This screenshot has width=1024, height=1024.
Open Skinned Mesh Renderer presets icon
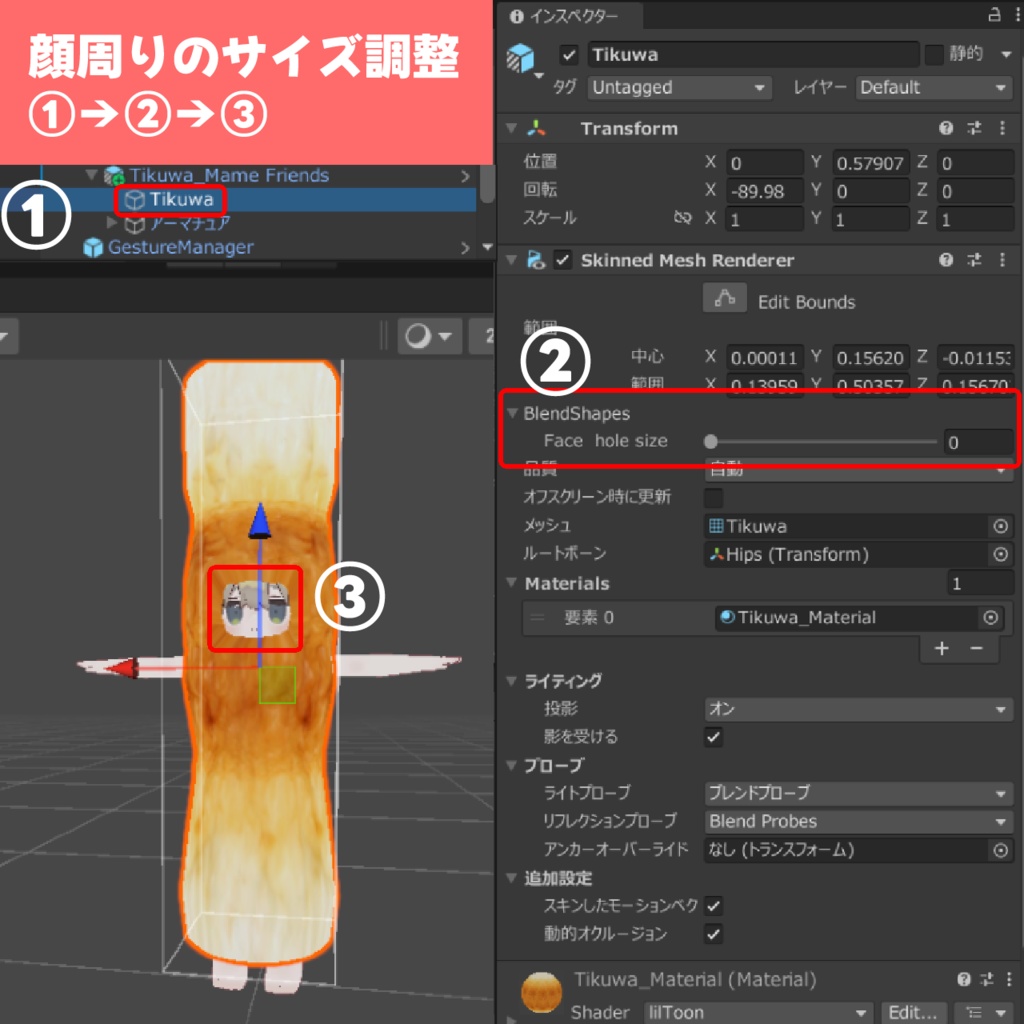[974, 260]
